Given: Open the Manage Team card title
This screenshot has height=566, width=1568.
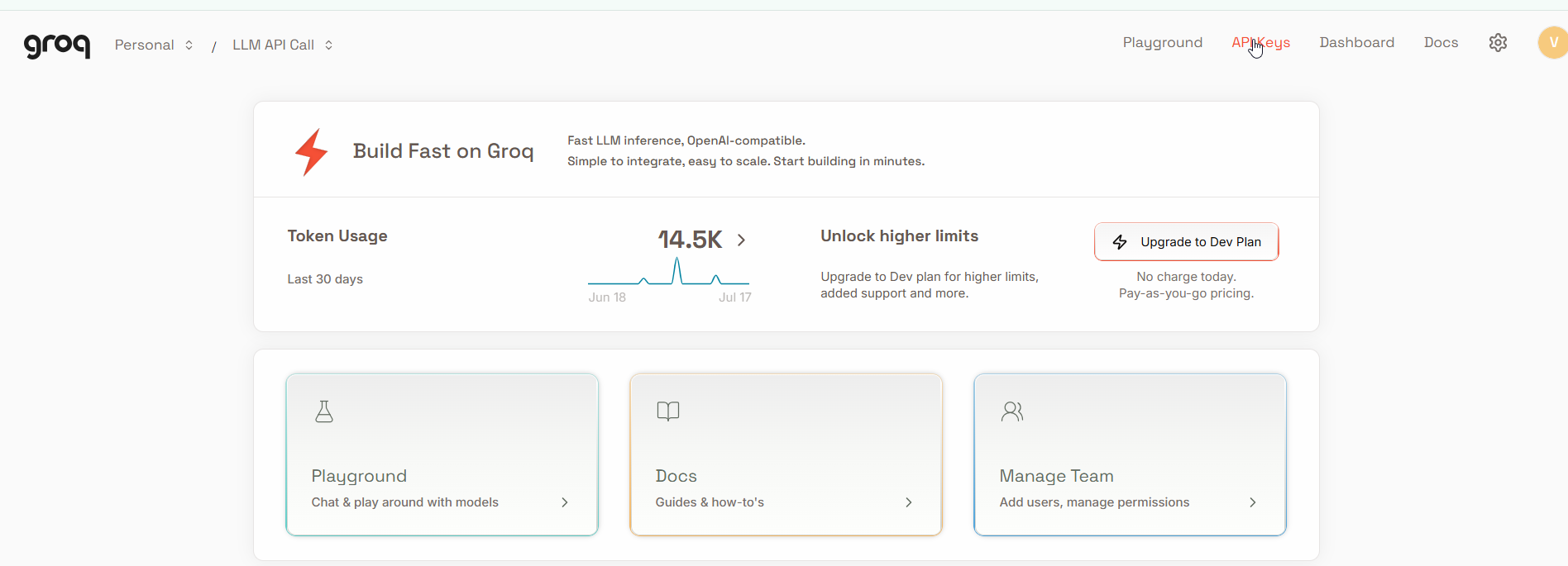Looking at the screenshot, I should click(1056, 476).
